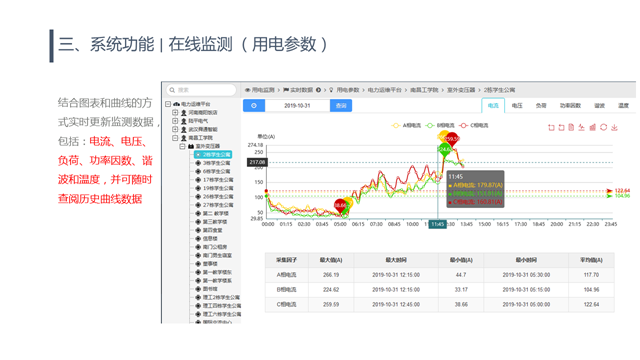Screen dimensions: 640x360
Task: Click into the tree search input
Action: [x=201, y=90]
